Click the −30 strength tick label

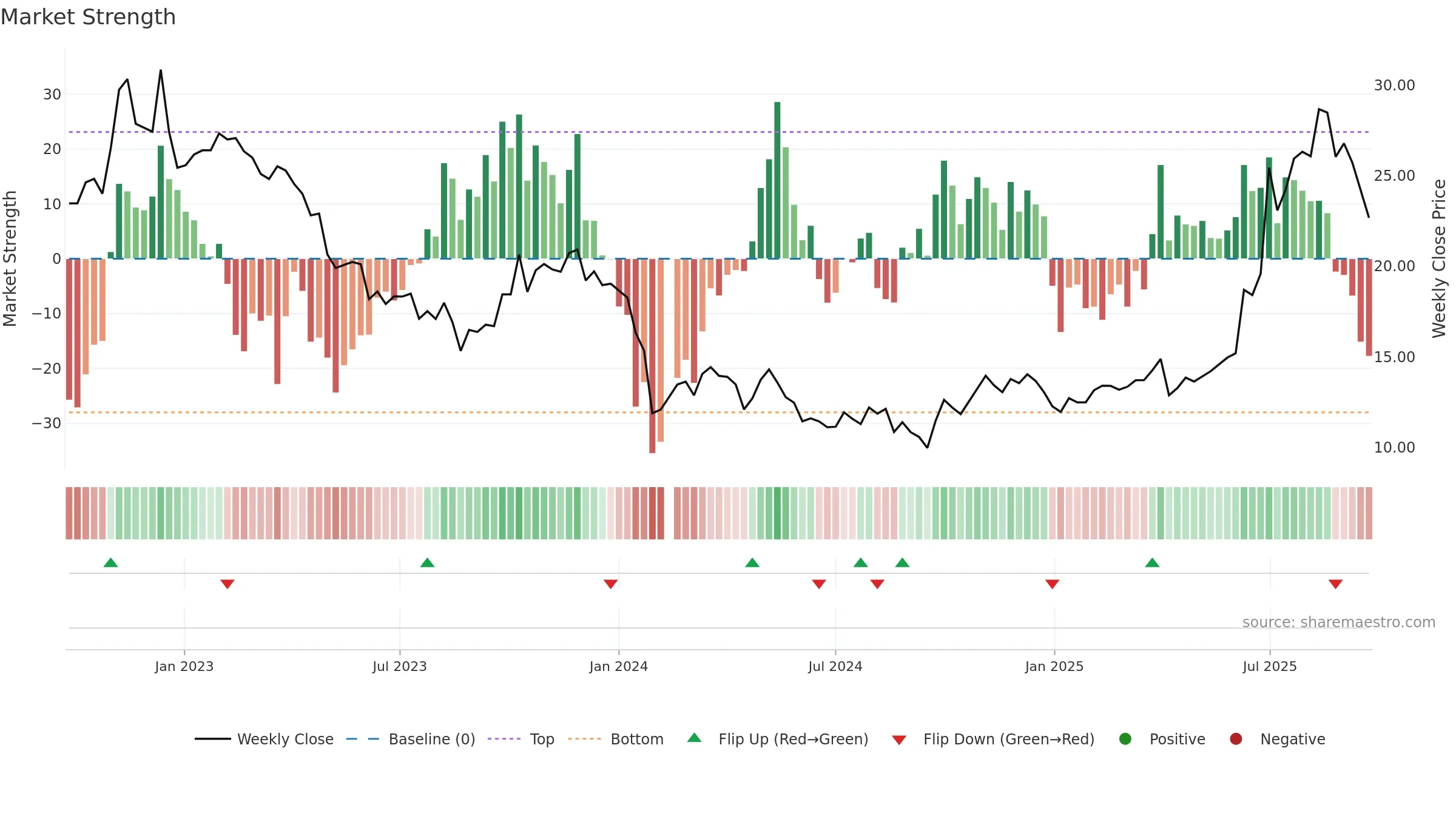[x=47, y=423]
